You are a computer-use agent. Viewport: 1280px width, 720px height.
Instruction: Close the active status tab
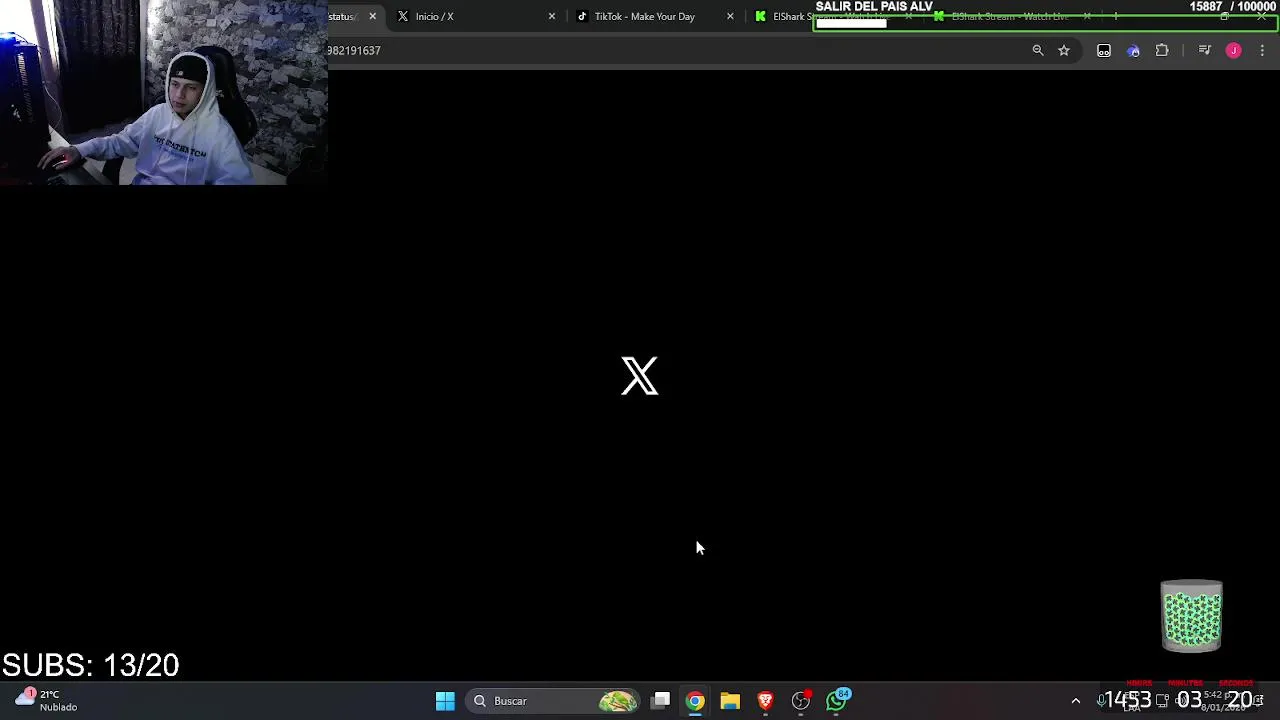[x=372, y=16]
